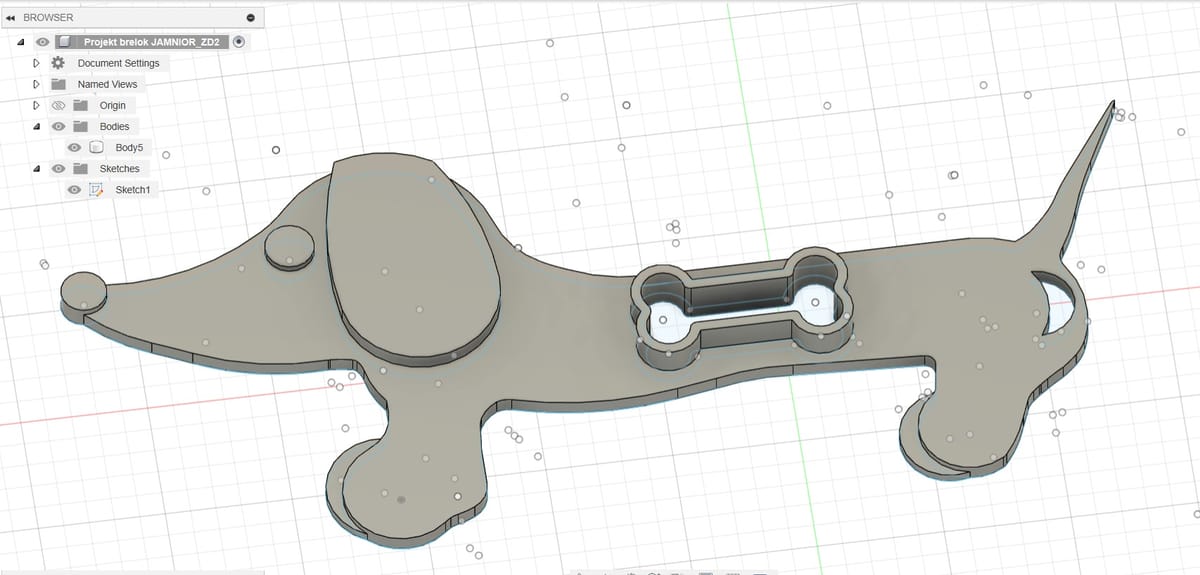Click the Document Settings gear icon
Viewport: 1200px width, 575px height.
point(58,63)
